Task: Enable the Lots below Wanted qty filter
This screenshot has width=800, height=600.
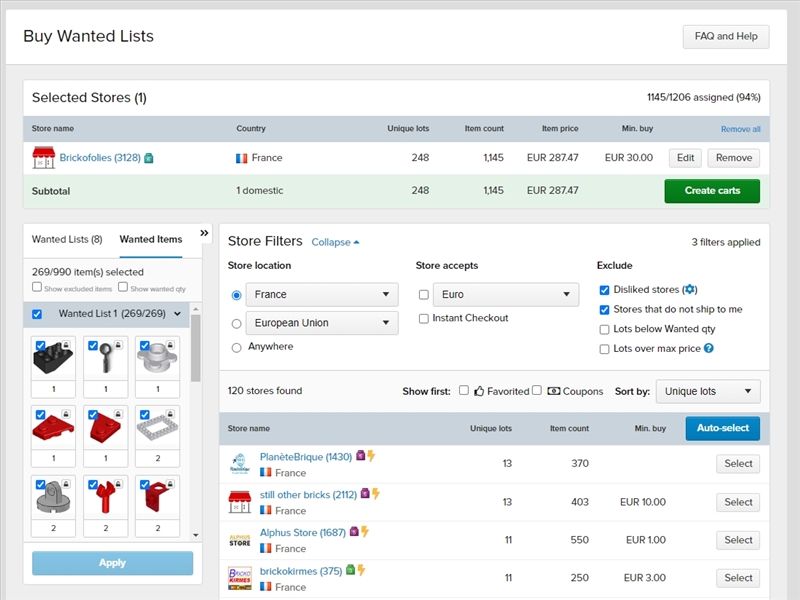Action: click(x=604, y=329)
